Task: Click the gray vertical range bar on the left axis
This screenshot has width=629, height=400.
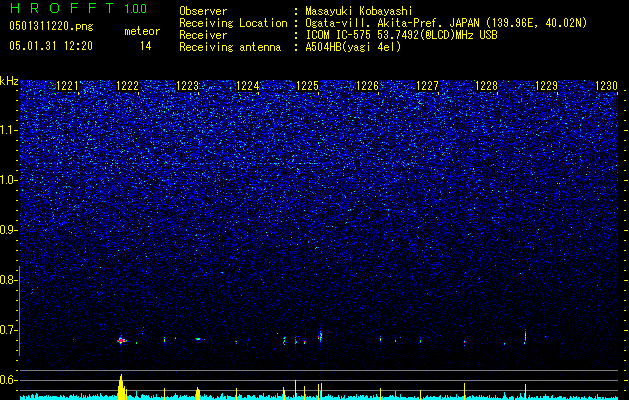Action: (x=20, y=311)
